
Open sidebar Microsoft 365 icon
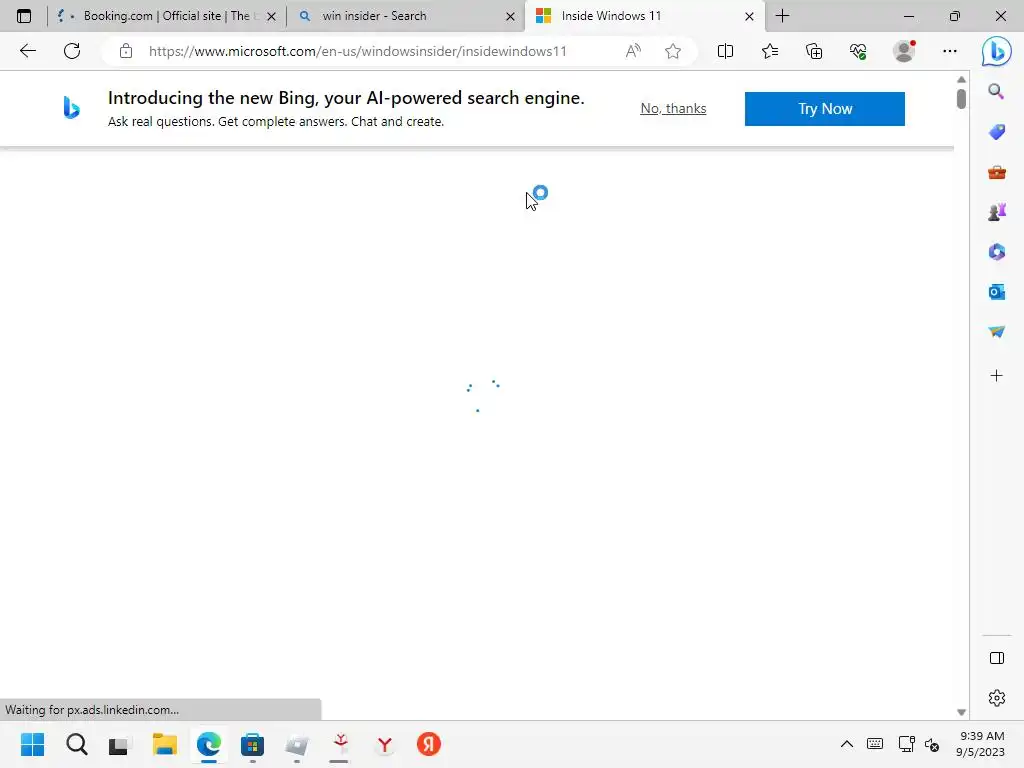click(997, 252)
